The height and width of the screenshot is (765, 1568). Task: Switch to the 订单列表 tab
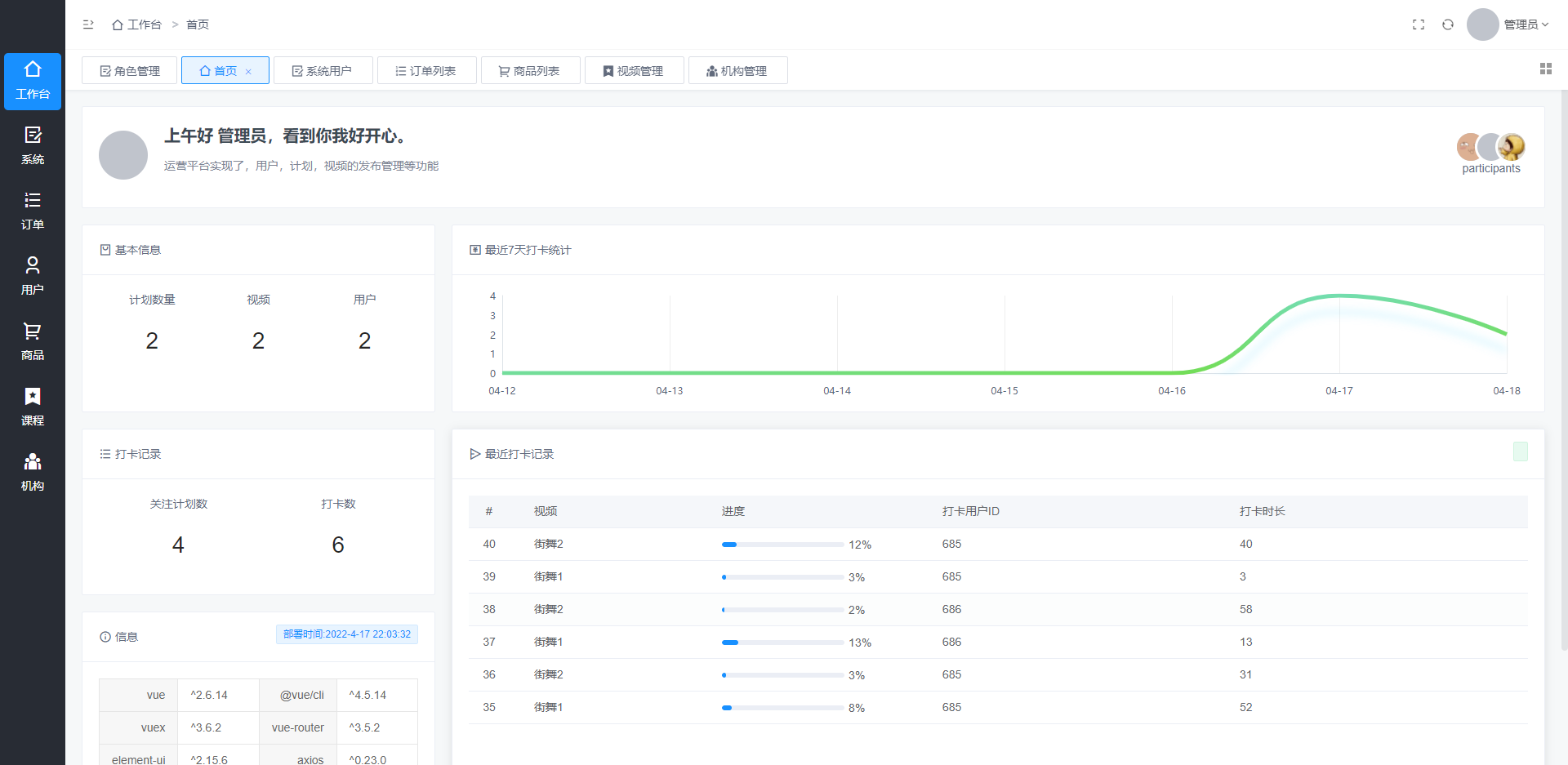click(426, 71)
